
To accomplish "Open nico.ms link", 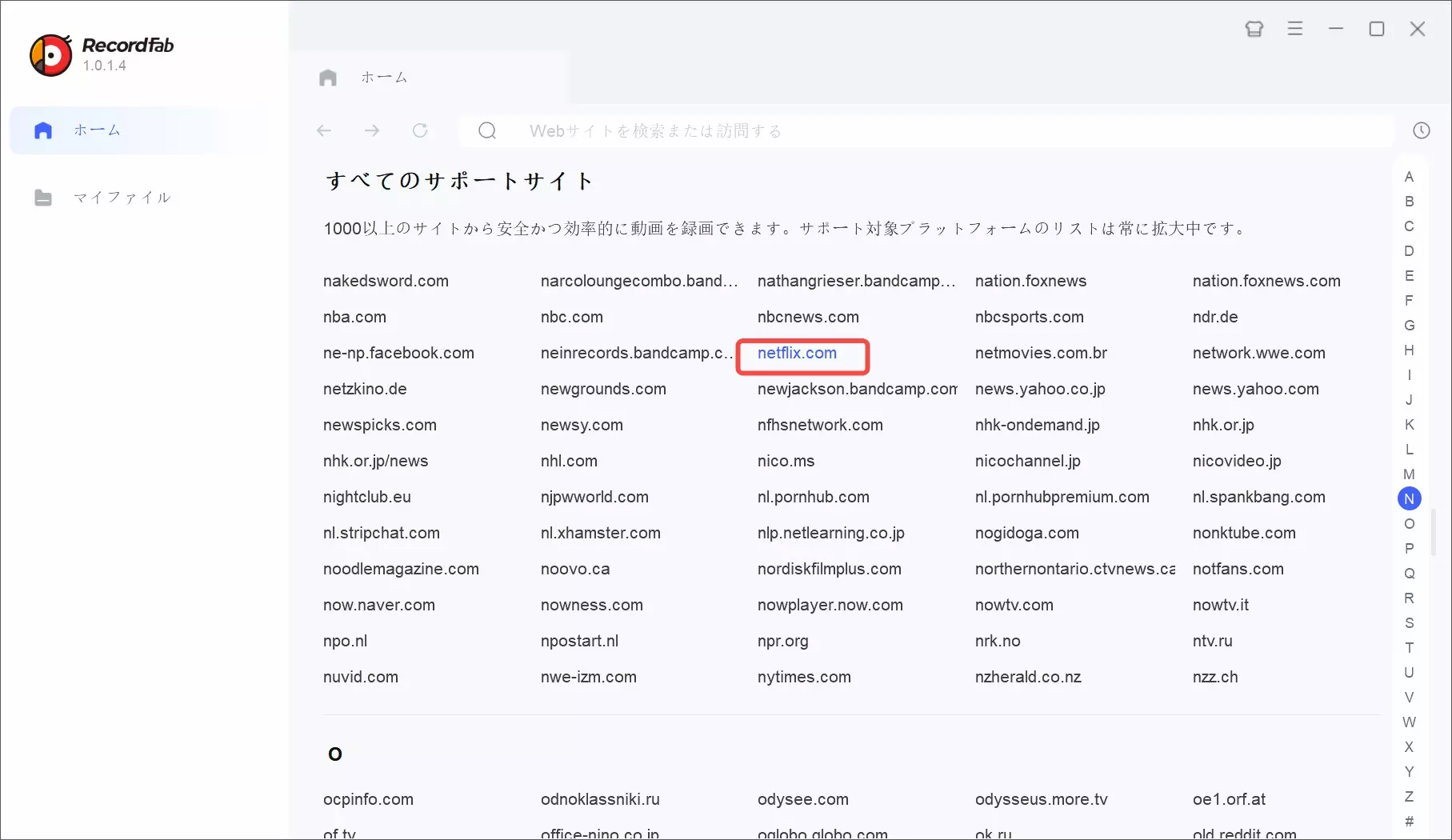I will [786, 461].
